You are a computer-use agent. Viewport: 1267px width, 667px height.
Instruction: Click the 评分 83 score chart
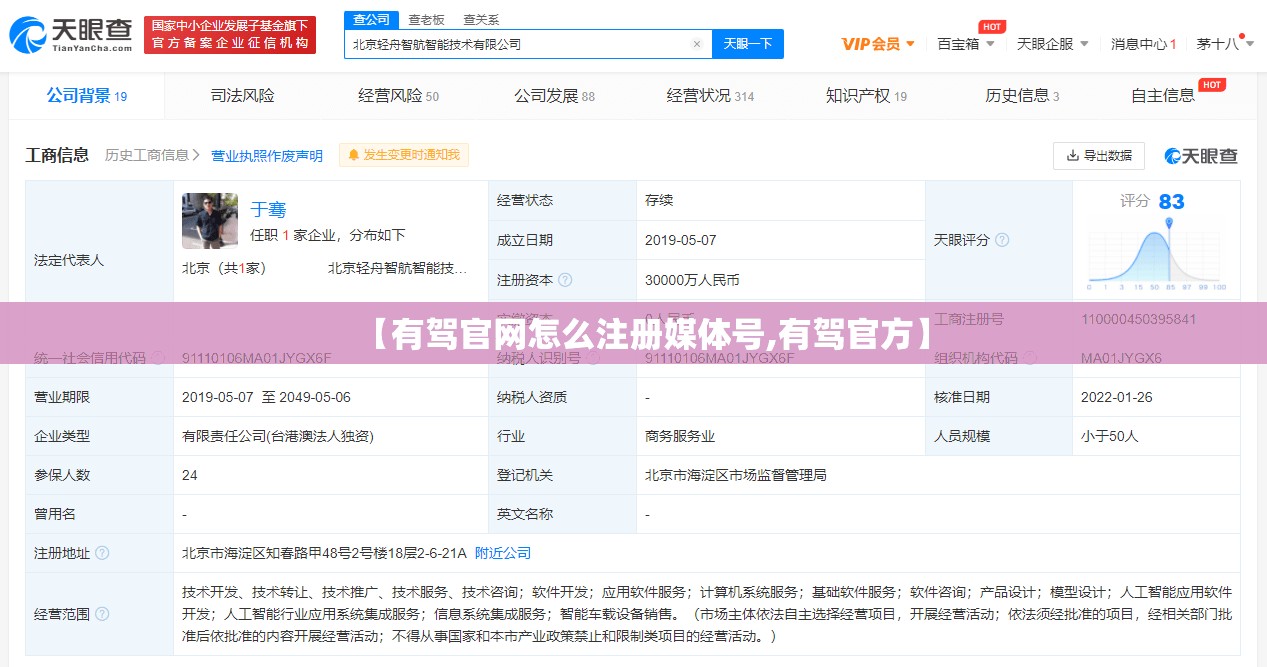pos(1156,240)
